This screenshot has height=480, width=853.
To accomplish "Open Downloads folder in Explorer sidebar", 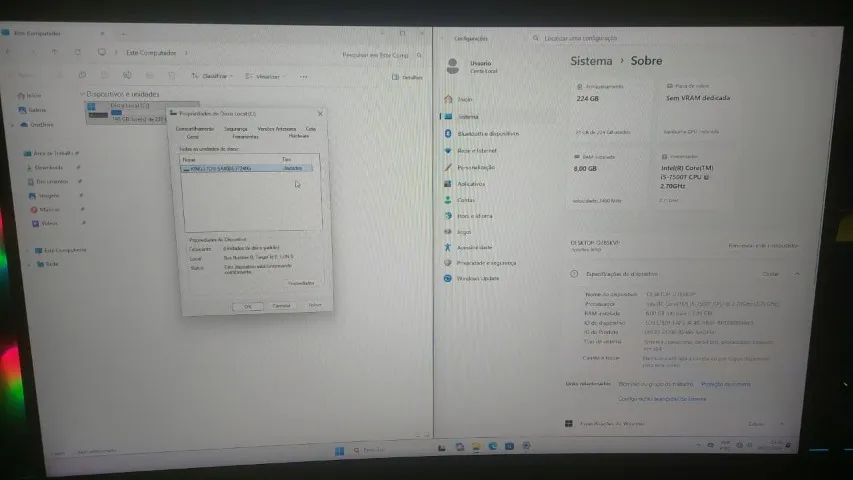I will (x=45, y=168).
